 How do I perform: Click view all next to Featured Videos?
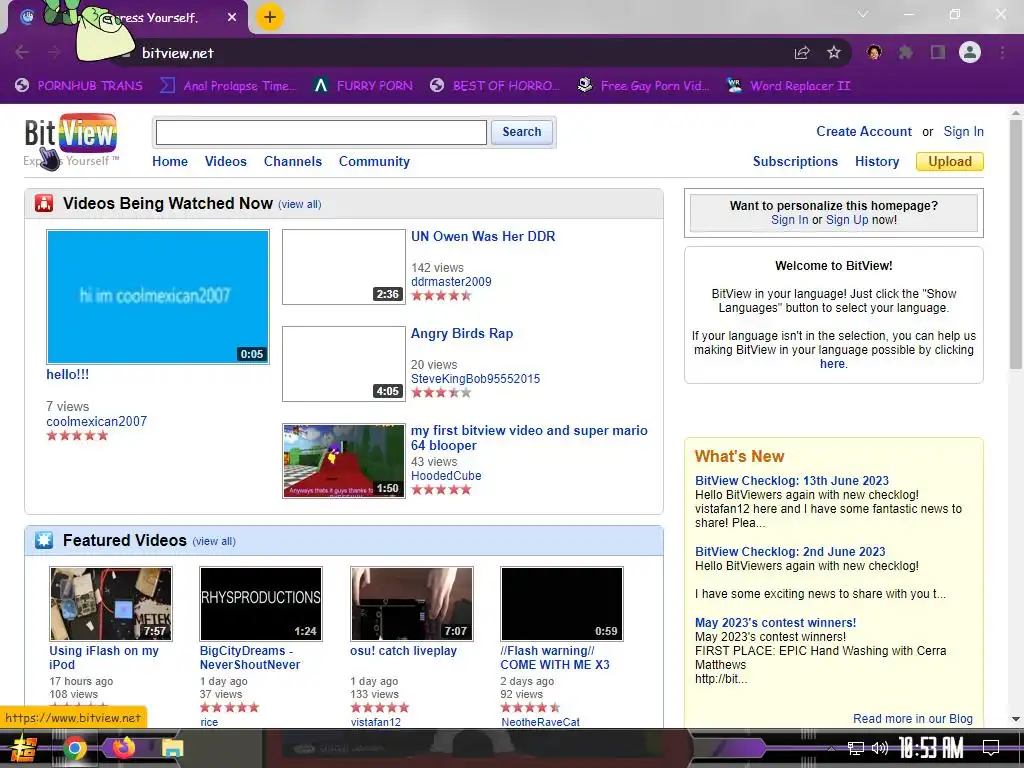(214, 541)
